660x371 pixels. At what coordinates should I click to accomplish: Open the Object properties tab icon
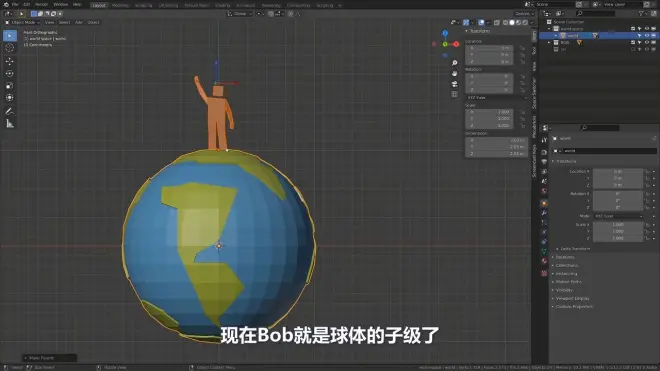[x=544, y=203]
